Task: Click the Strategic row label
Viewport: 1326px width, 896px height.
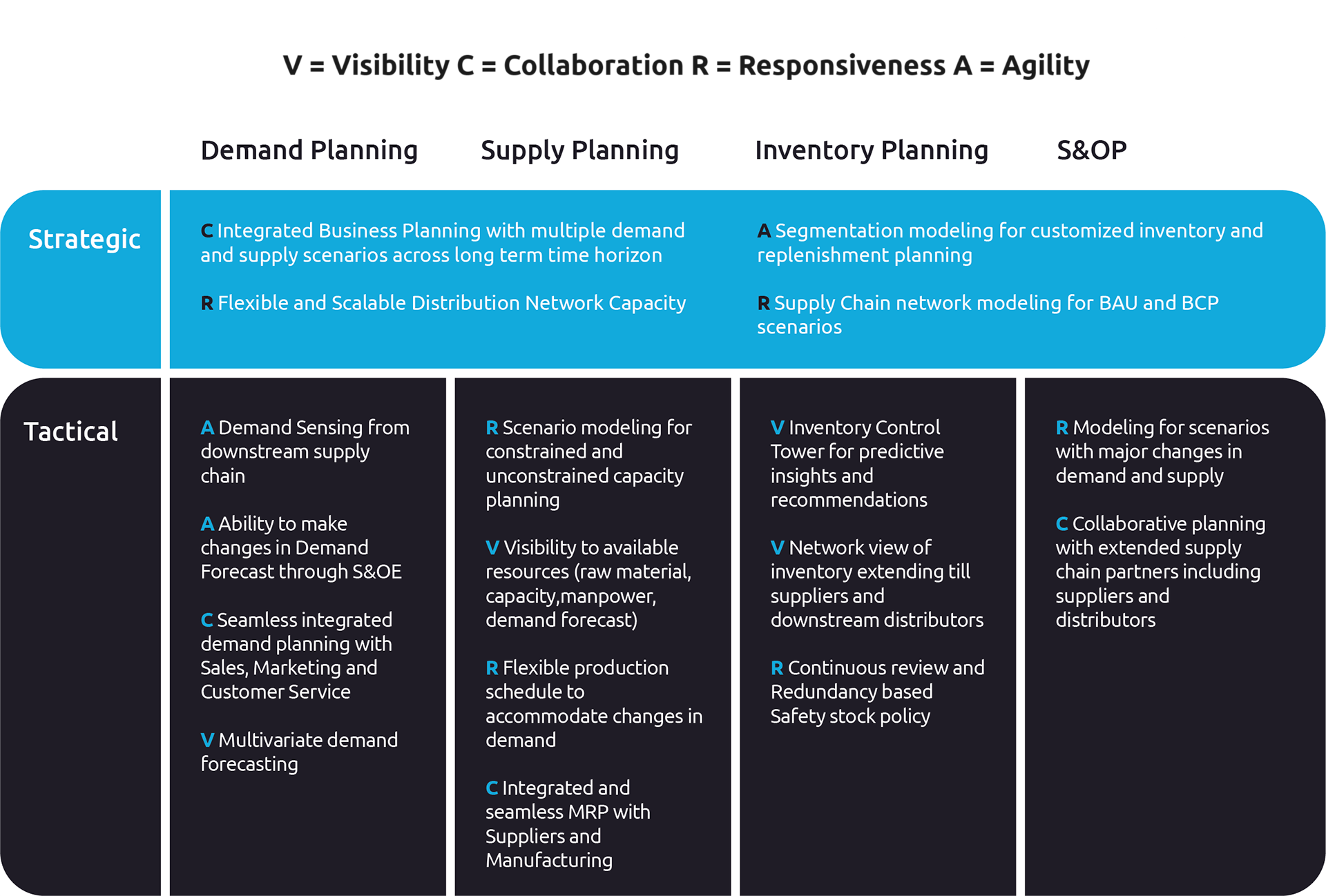Action: pyautogui.click(x=84, y=239)
